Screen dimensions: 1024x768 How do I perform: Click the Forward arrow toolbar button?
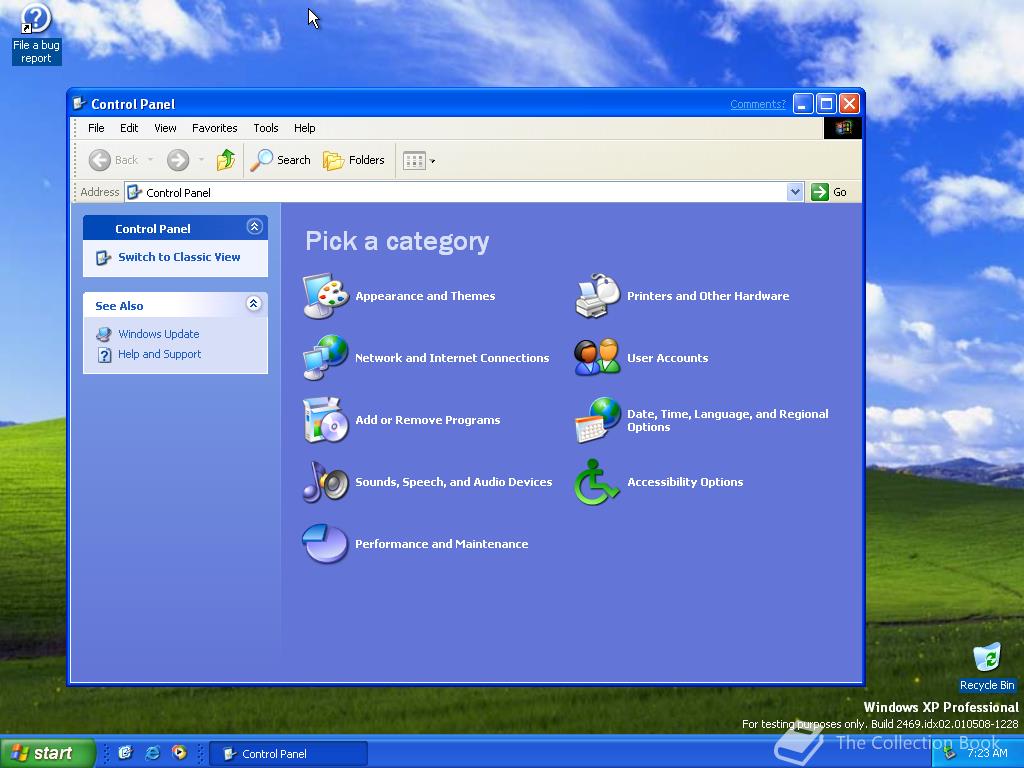[x=178, y=160]
